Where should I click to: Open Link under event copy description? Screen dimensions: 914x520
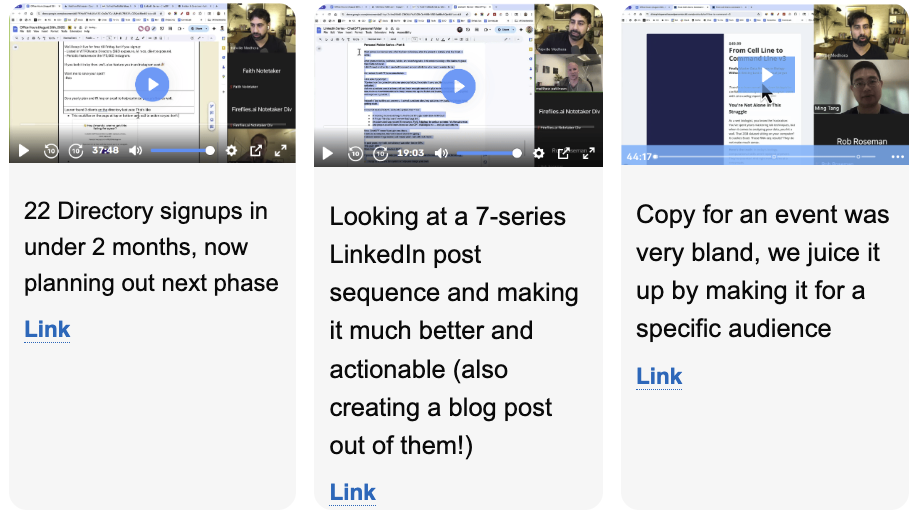(659, 376)
